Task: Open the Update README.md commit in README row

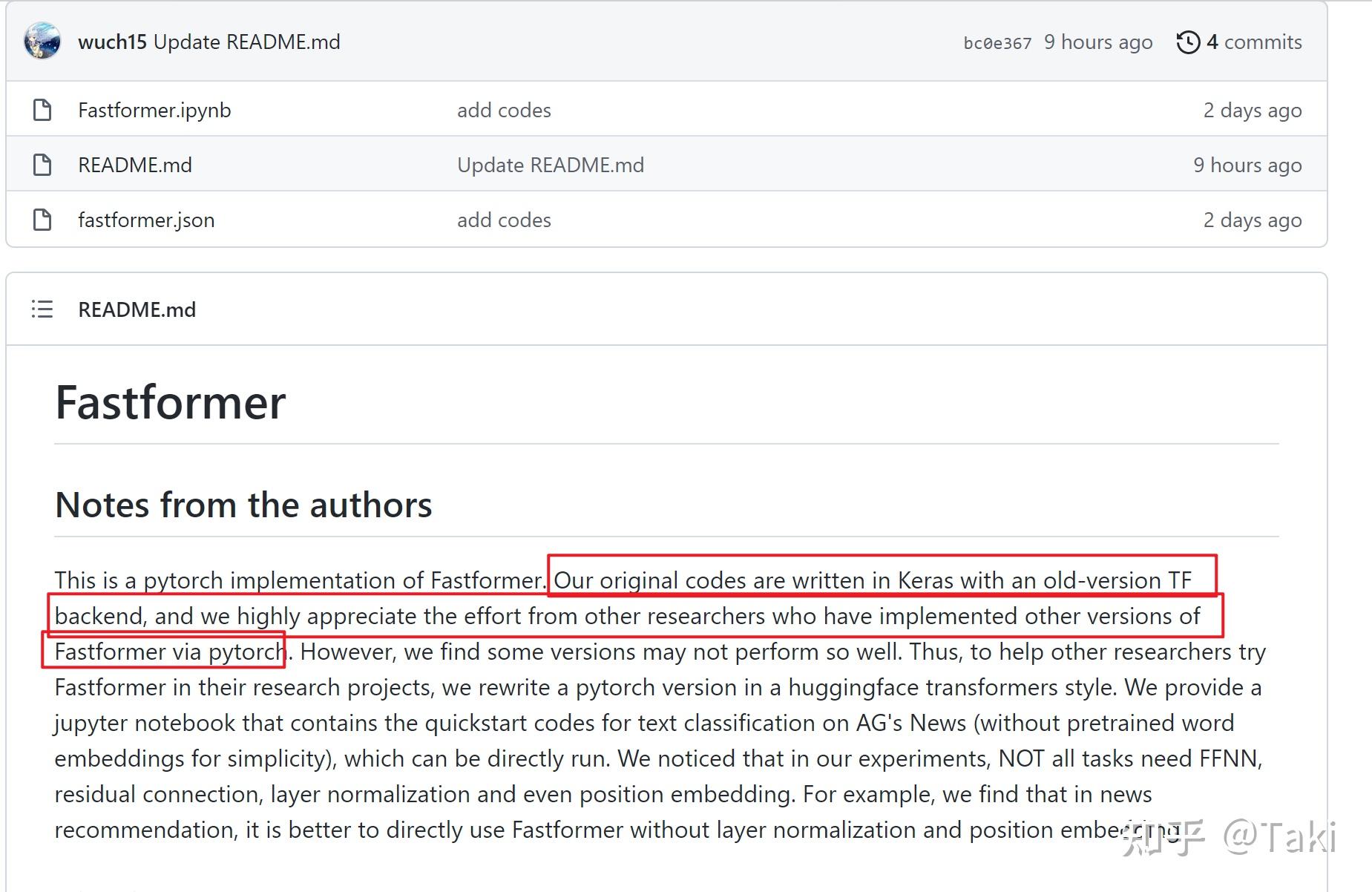Action: click(x=551, y=165)
